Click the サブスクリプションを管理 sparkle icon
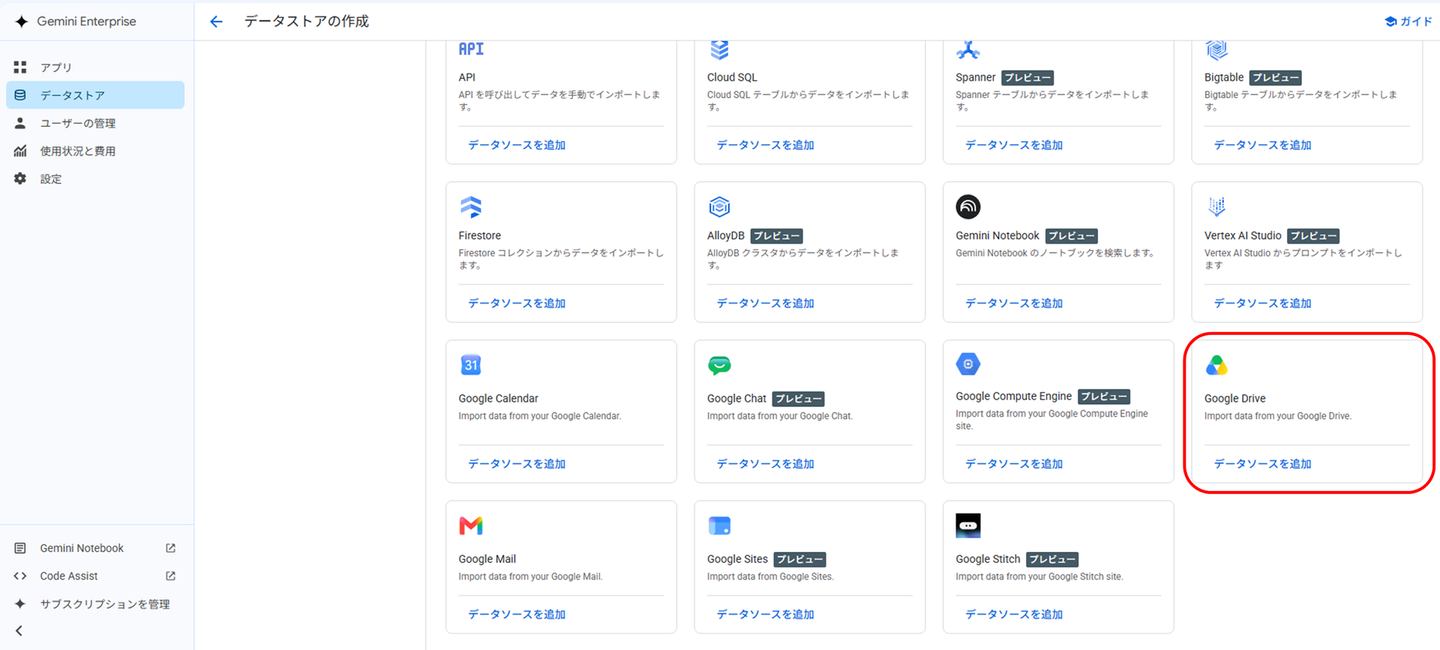This screenshot has width=1440, height=650. tap(20, 604)
